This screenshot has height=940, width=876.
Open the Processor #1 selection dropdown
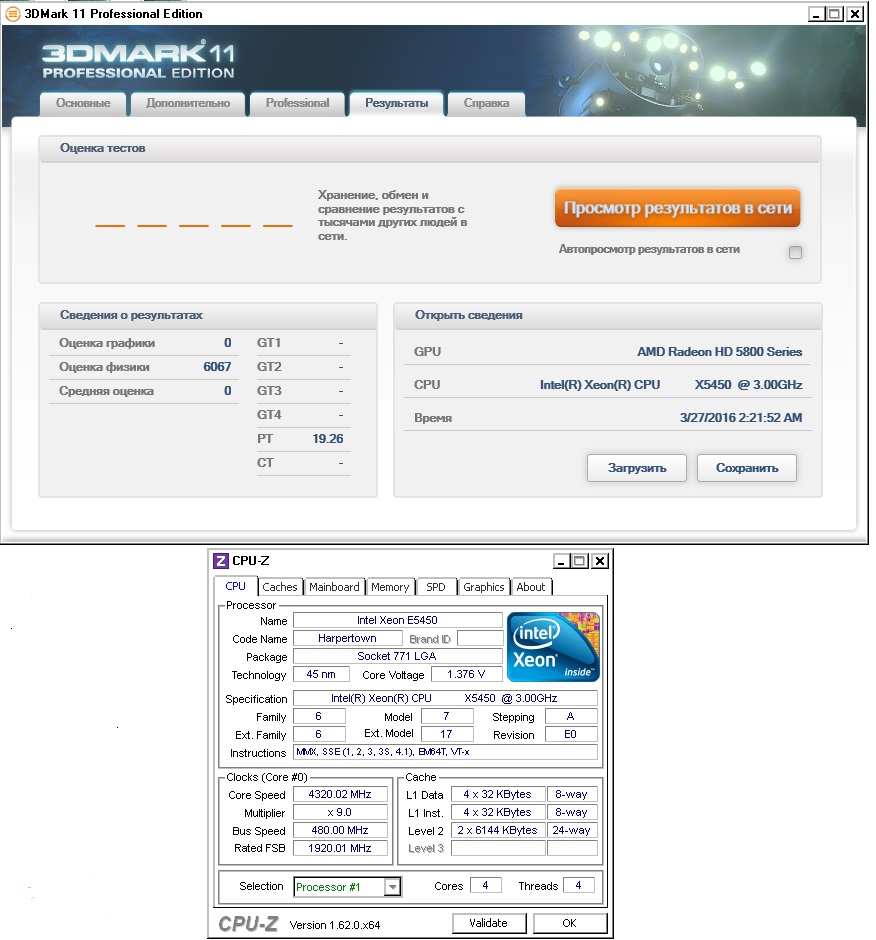click(392, 887)
